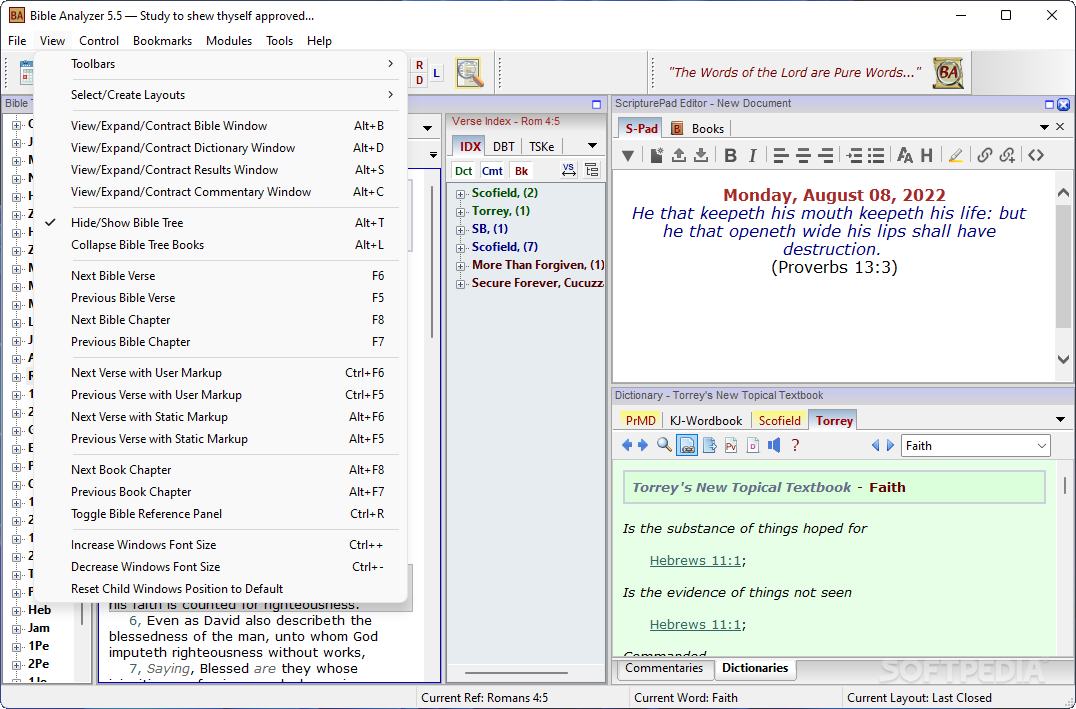Viewport: 1076px width, 709px height.
Task: Switch to the KJ-Wordbook tab
Action: 706,421
